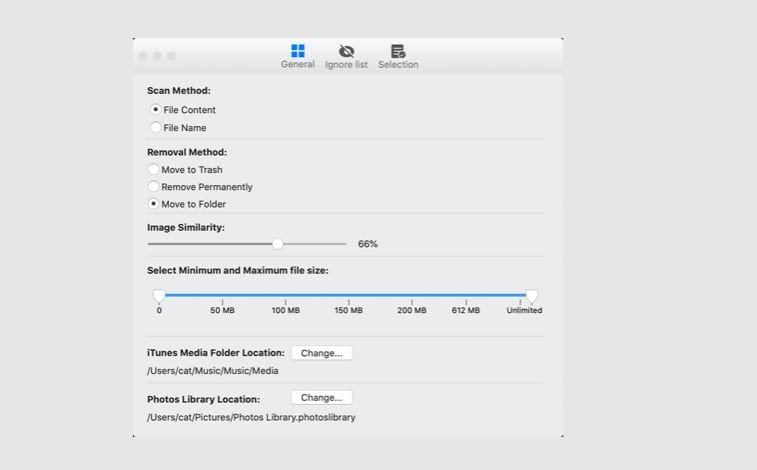This screenshot has width=757, height=470.
Task: Click the window close button
Action: pyautogui.click(x=143, y=56)
